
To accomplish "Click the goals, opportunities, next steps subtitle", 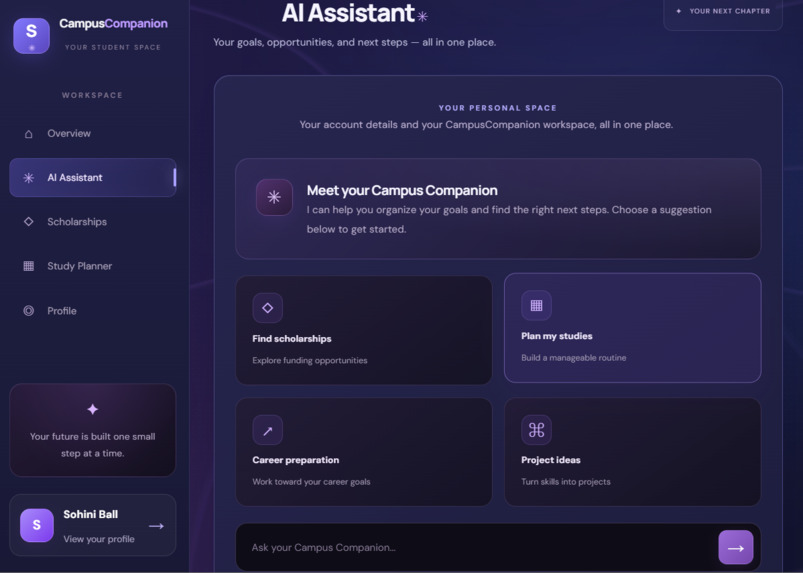I will 354,43.
